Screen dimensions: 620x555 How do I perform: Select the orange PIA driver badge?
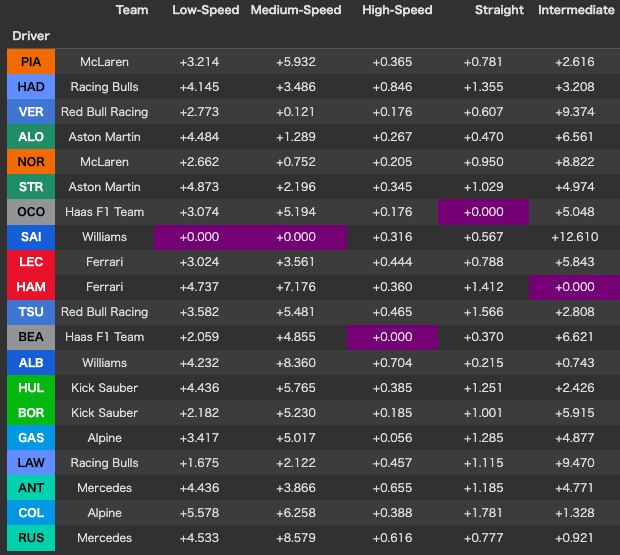[x=31, y=62]
